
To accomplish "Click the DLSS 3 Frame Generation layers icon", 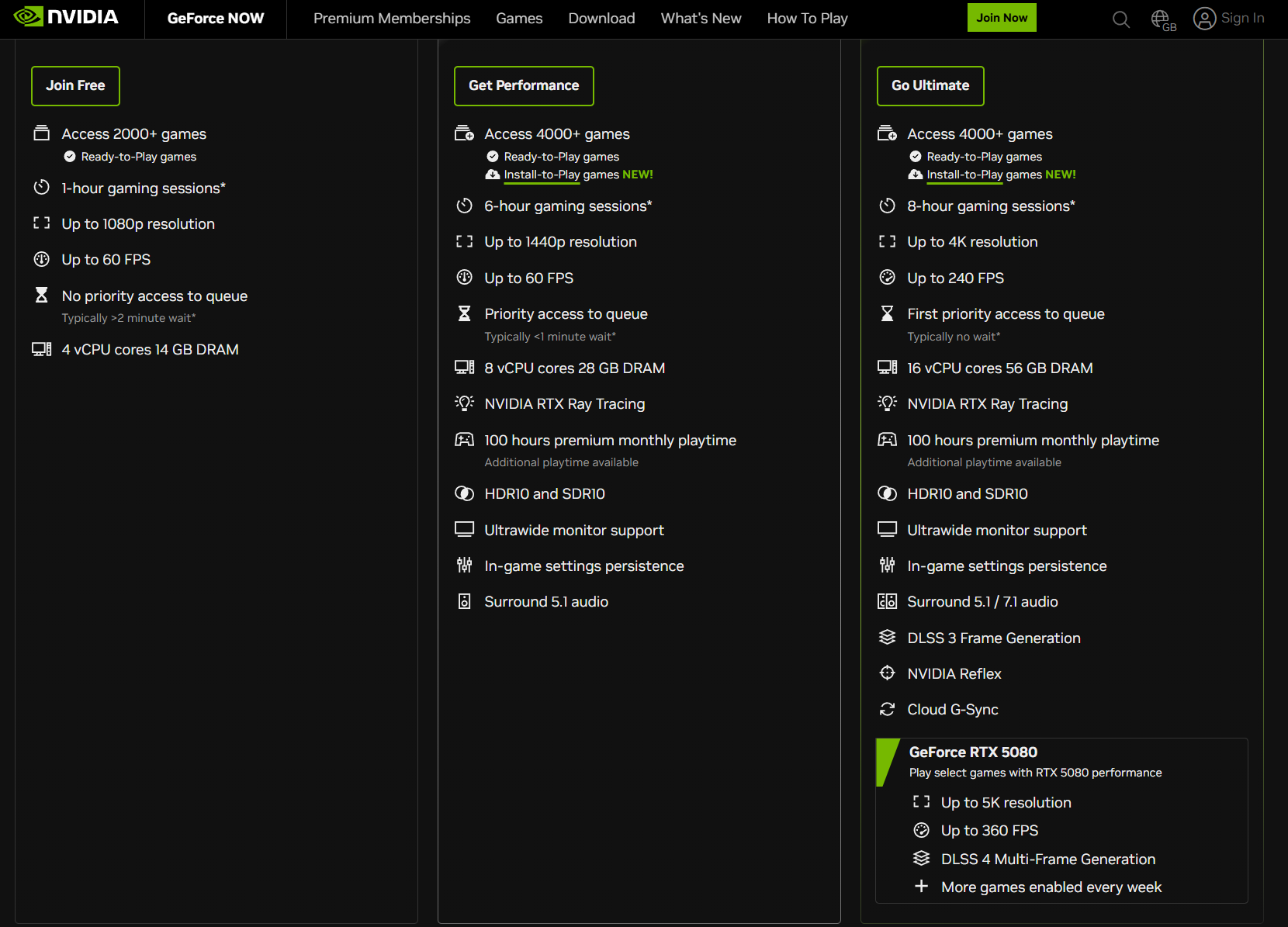I will (888, 638).
